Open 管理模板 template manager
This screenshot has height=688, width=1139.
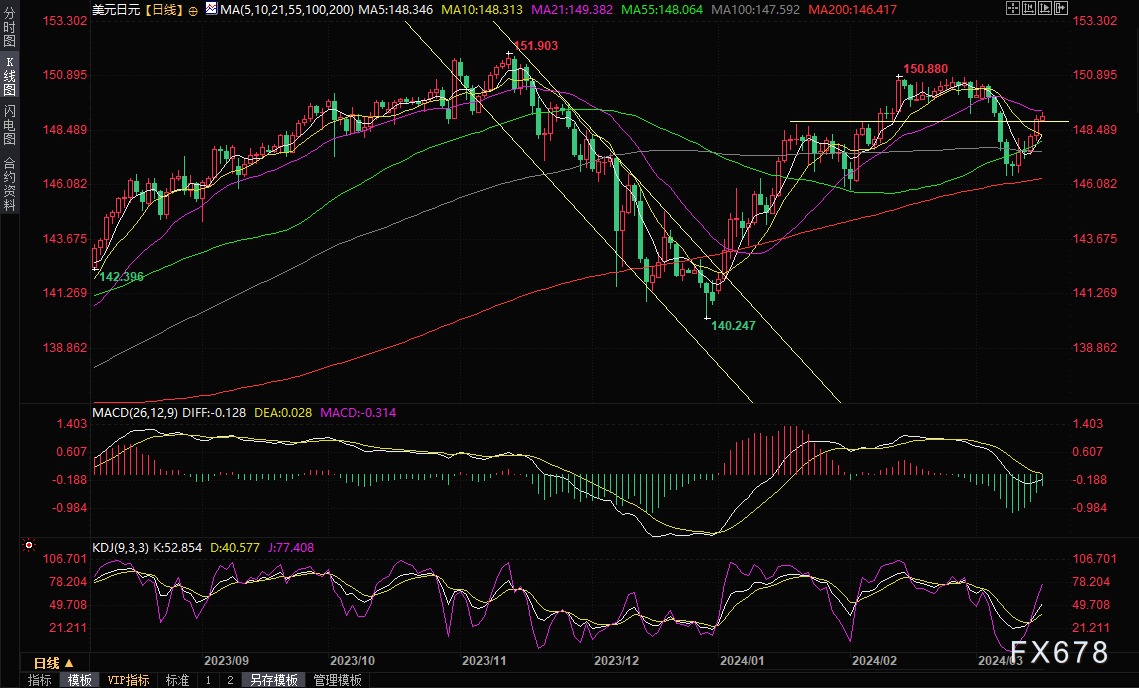(x=337, y=680)
